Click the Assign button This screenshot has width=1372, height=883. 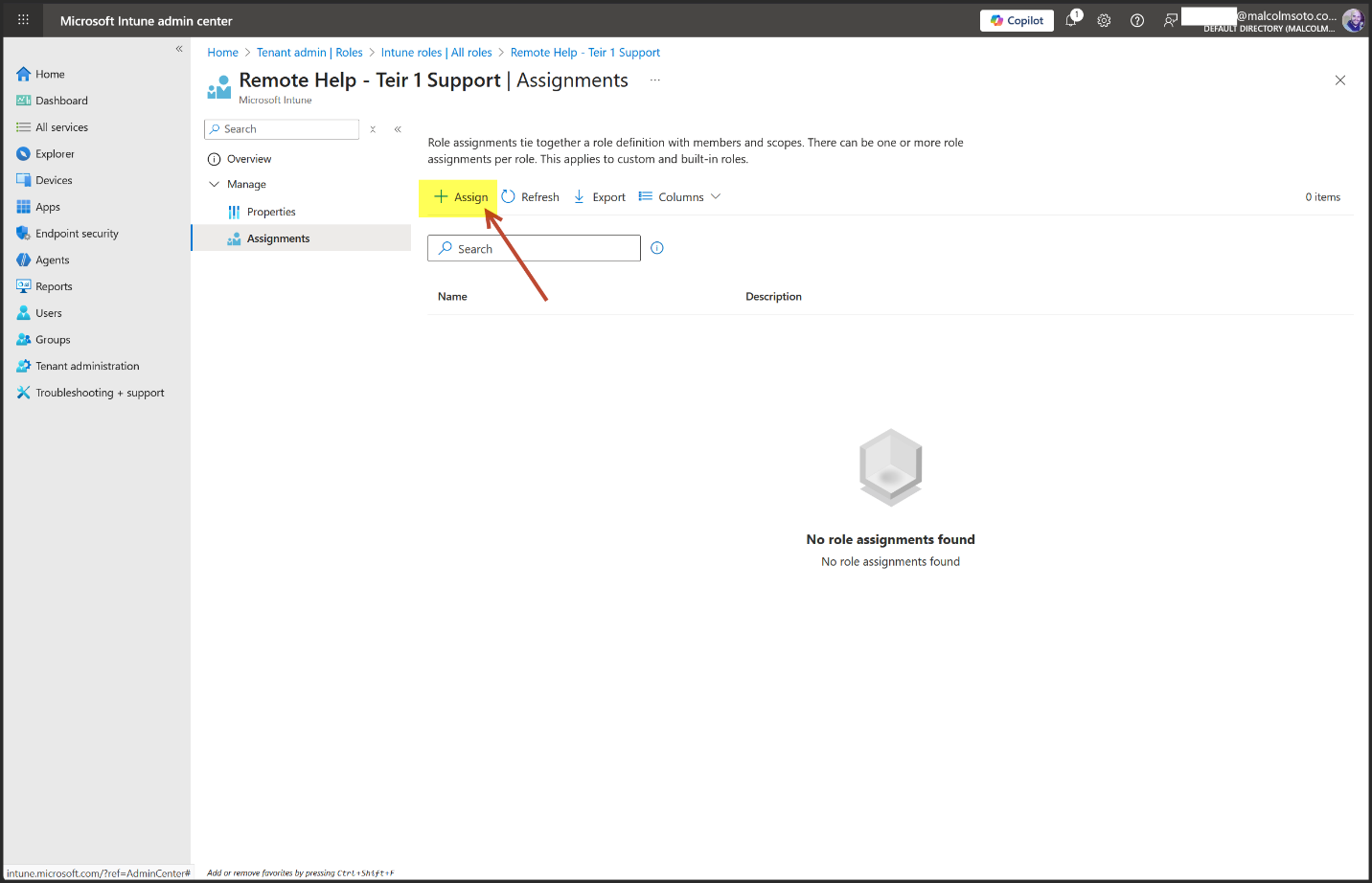point(461,197)
